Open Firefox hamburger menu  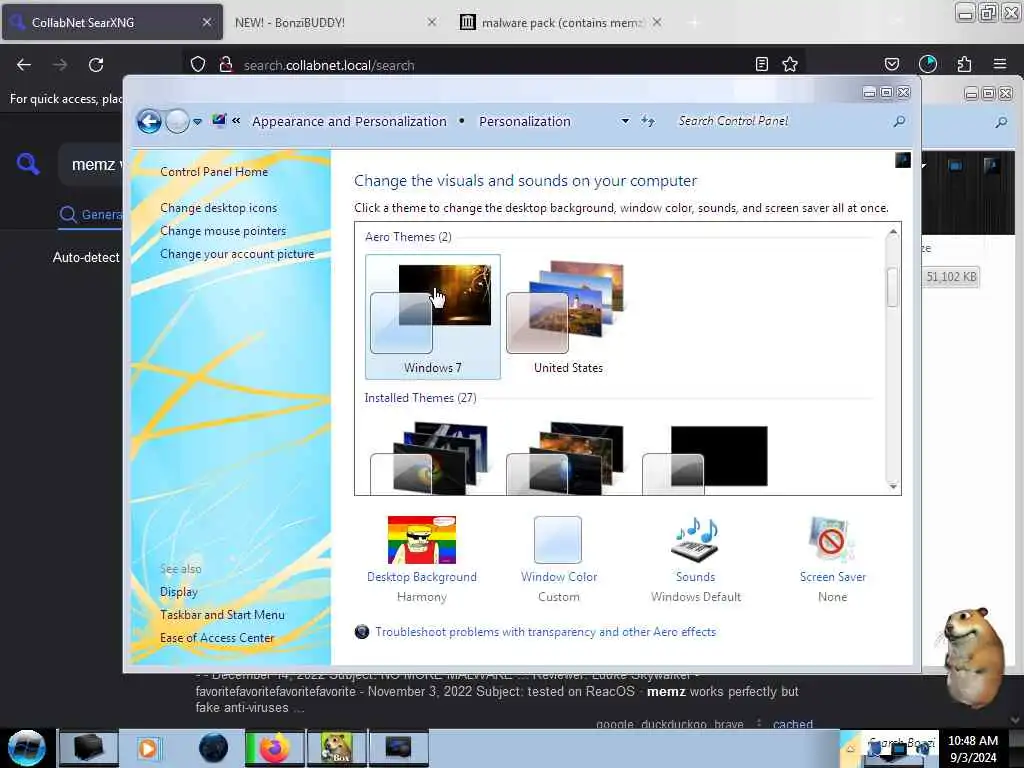1000,64
